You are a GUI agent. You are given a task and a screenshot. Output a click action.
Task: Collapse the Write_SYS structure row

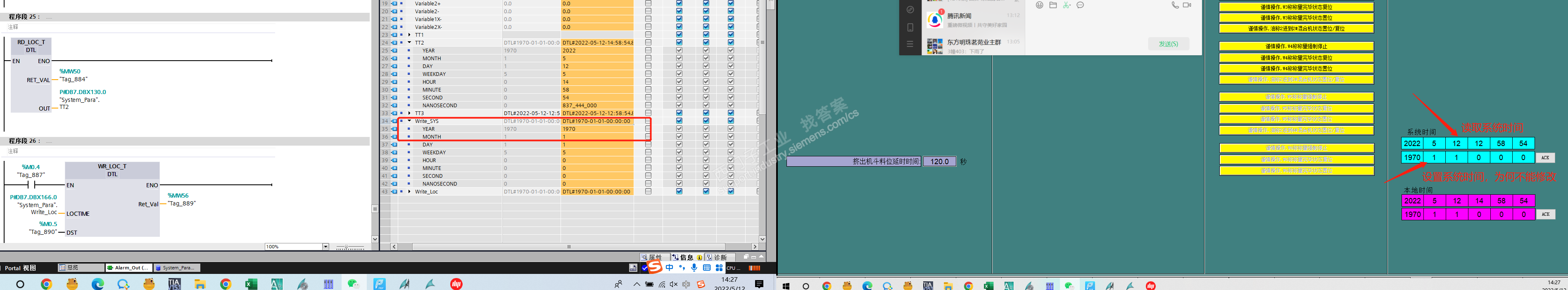pos(410,121)
